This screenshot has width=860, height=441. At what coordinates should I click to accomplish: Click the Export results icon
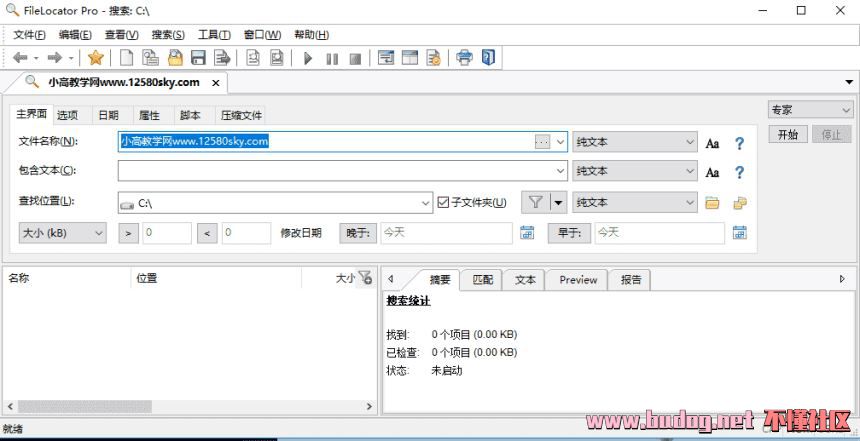(x=222, y=58)
